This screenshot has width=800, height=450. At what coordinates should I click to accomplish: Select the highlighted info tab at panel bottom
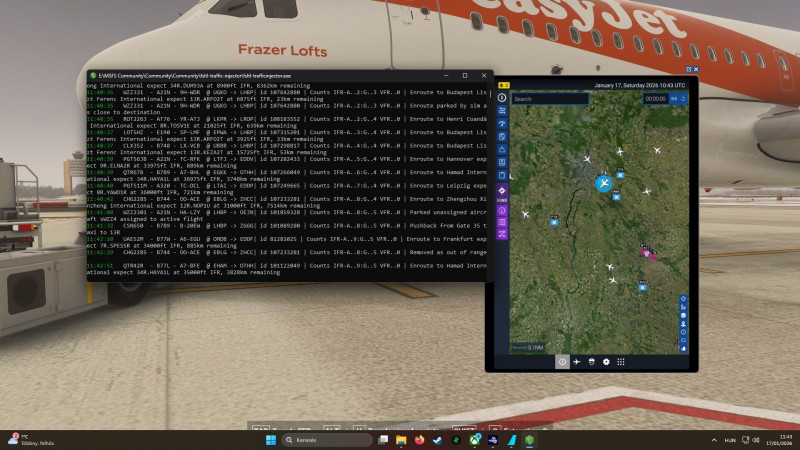(562, 362)
